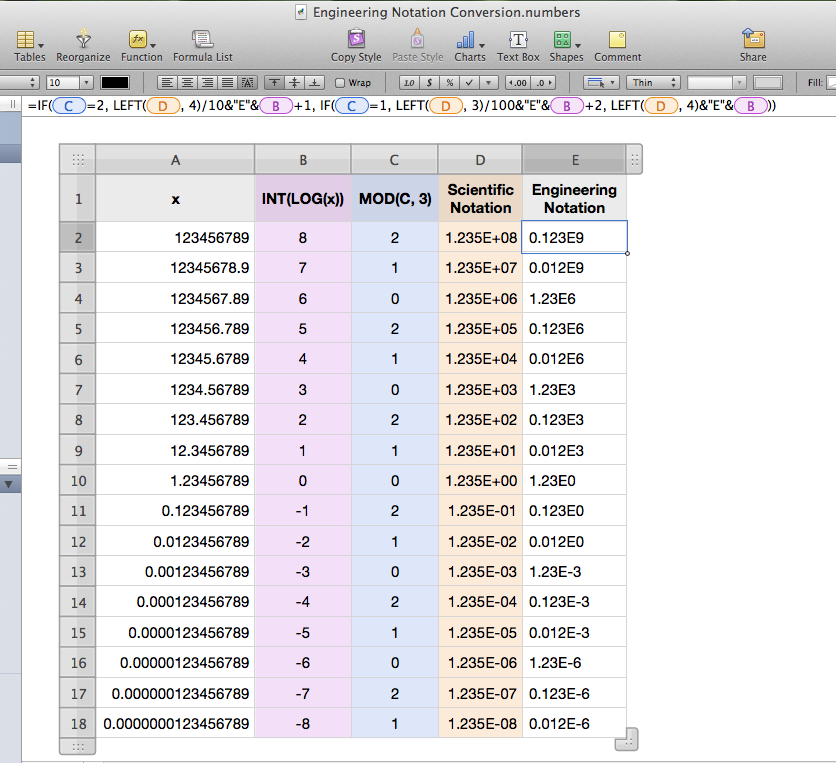
Task: Show the Formula List
Action: click(x=202, y=40)
